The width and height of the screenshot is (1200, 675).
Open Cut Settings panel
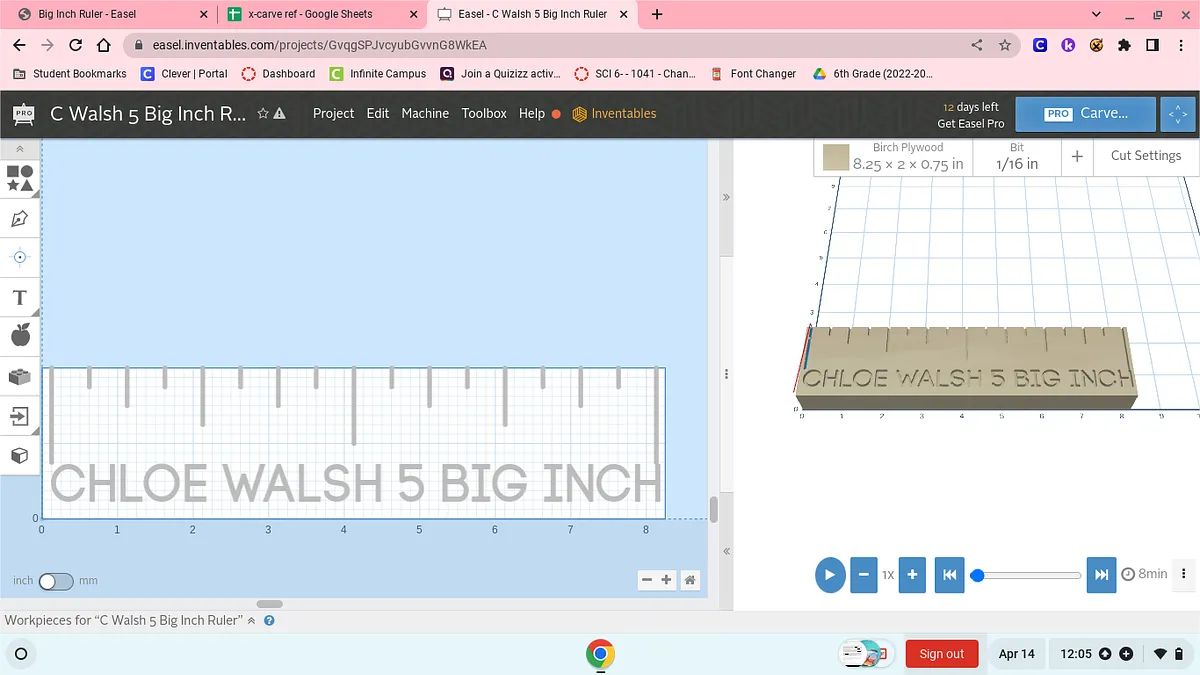[1145, 156]
